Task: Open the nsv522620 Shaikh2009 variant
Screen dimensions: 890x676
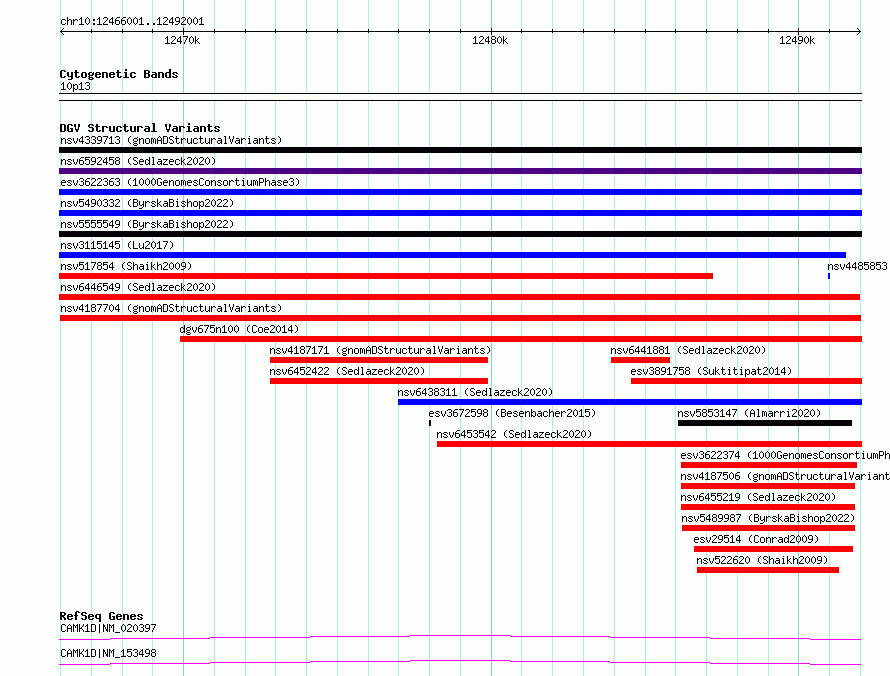Action: click(768, 570)
